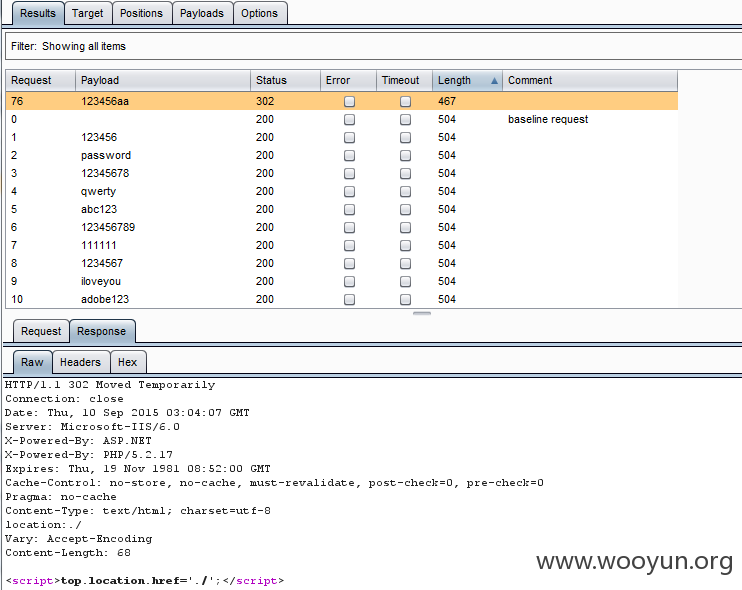Toggle Timeout checkbox for payload adobe123
This screenshot has height=590, width=742.
pyautogui.click(x=405, y=299)
